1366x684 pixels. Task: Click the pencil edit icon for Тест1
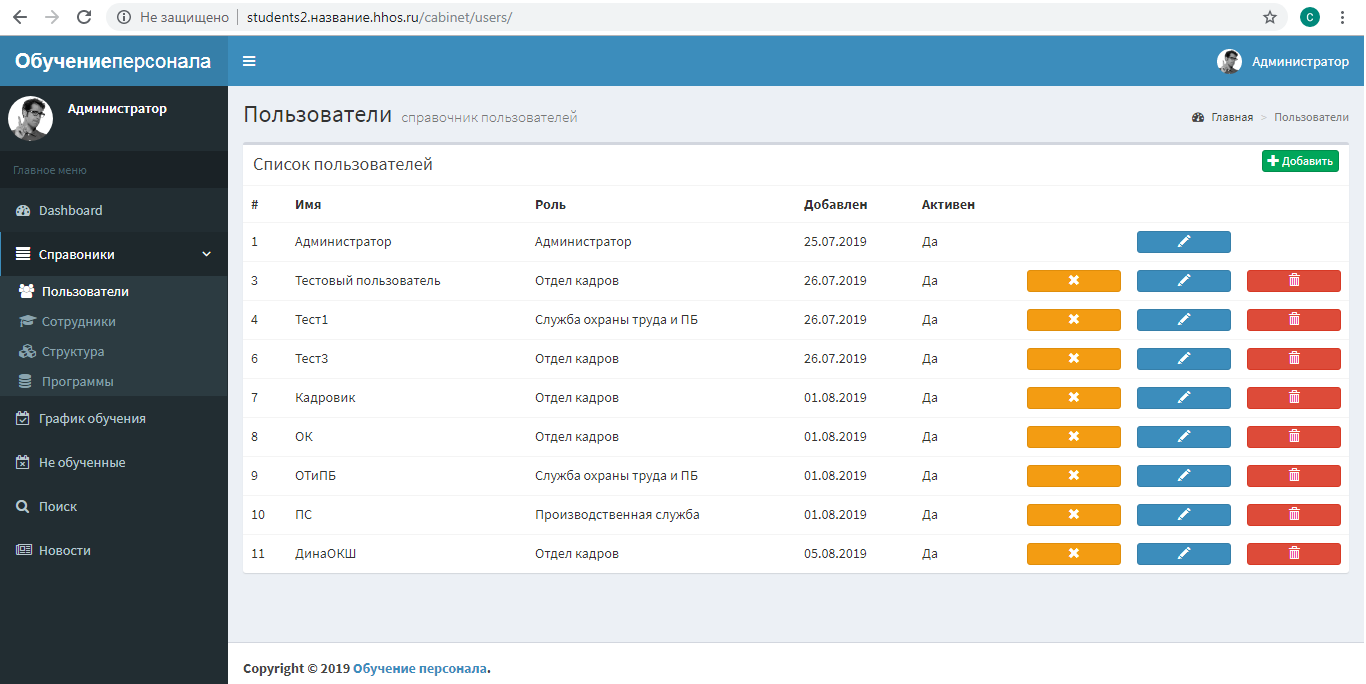coord(1183,320)
